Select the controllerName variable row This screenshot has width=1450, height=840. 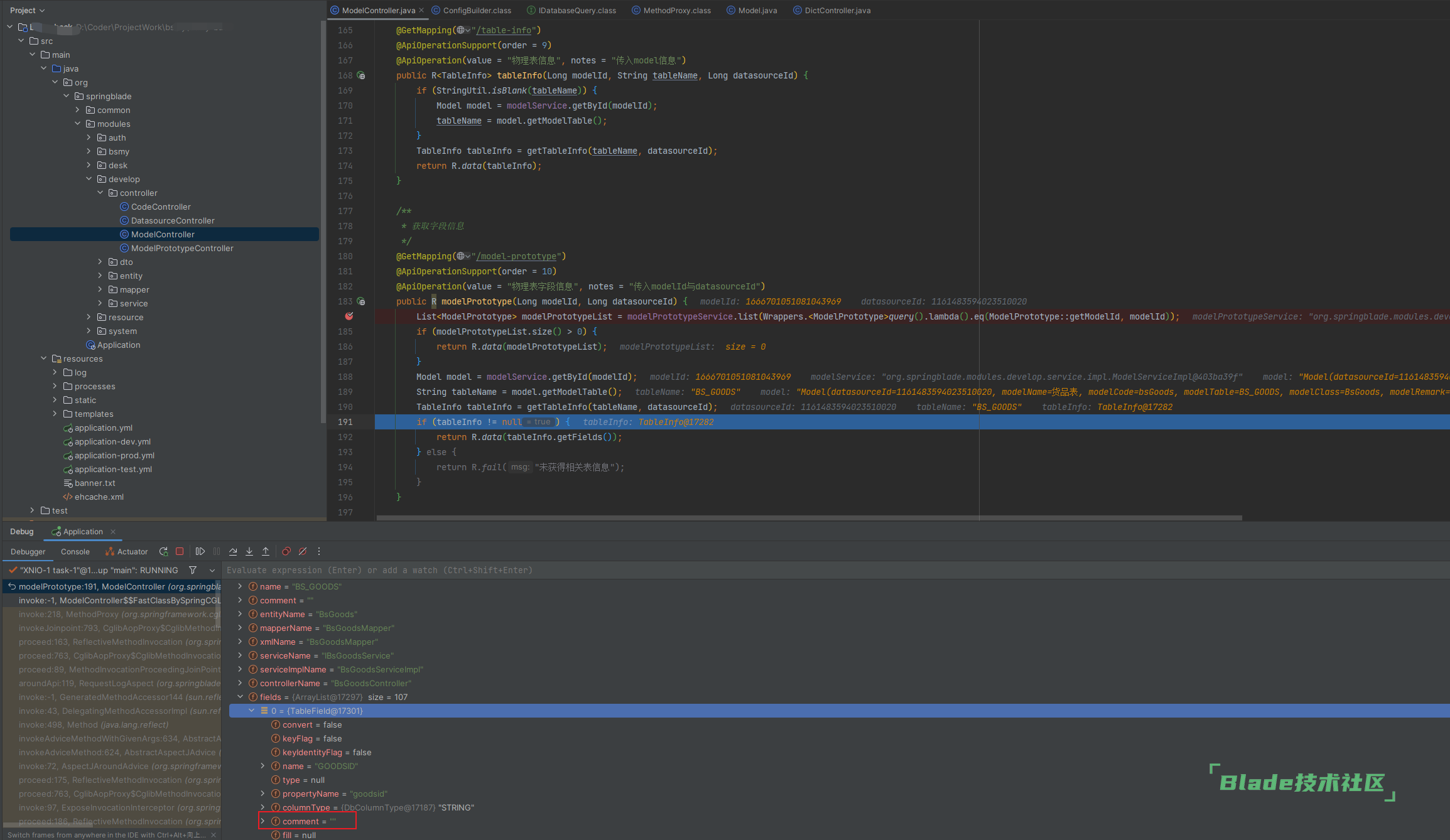[838, 683]
